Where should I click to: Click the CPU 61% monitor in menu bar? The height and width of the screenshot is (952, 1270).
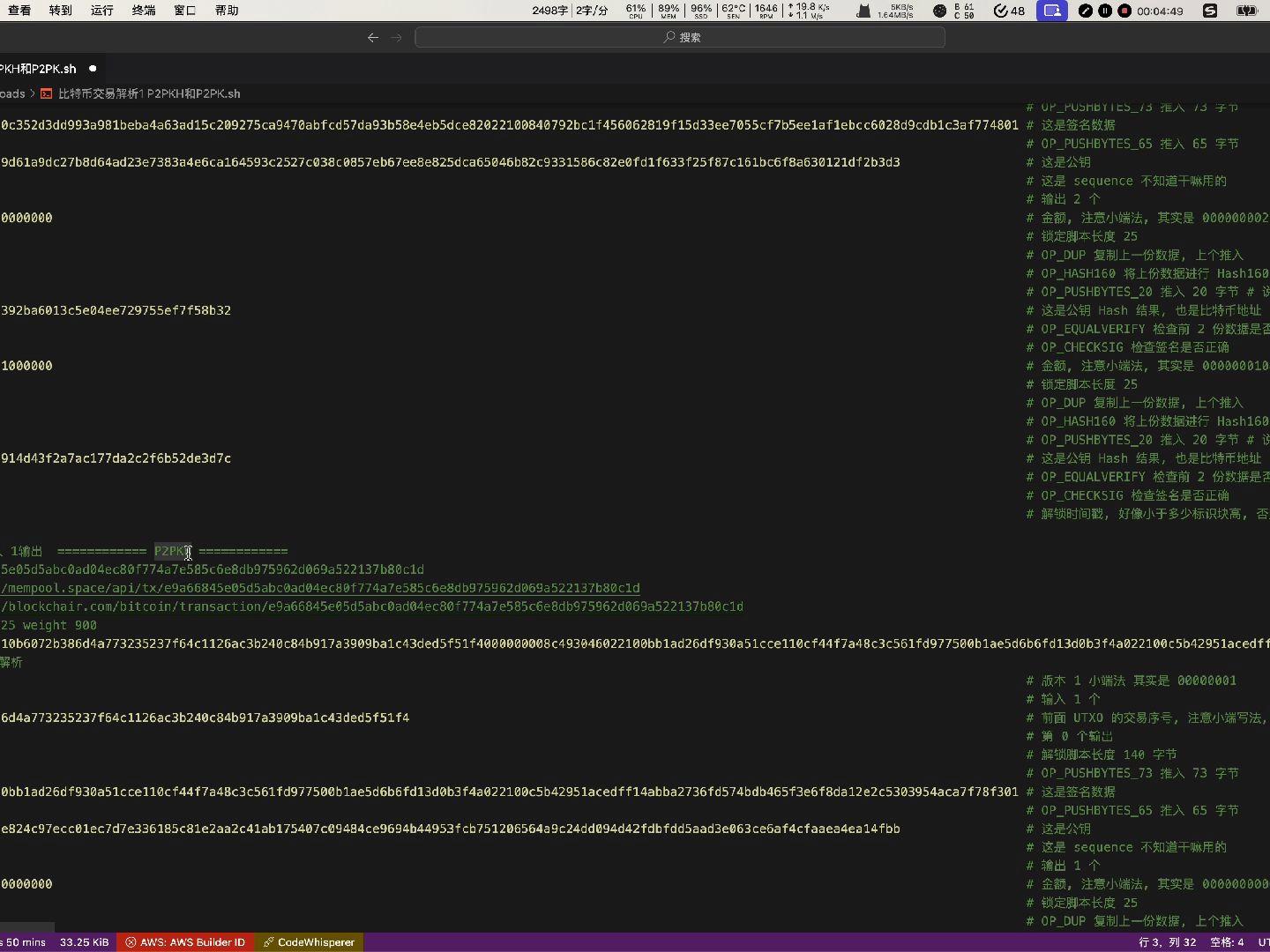636,11
